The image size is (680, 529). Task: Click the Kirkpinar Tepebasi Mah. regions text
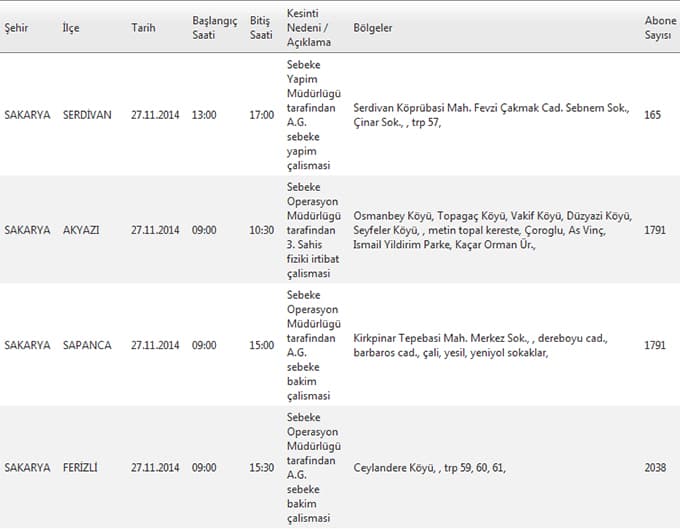(481, 345)
